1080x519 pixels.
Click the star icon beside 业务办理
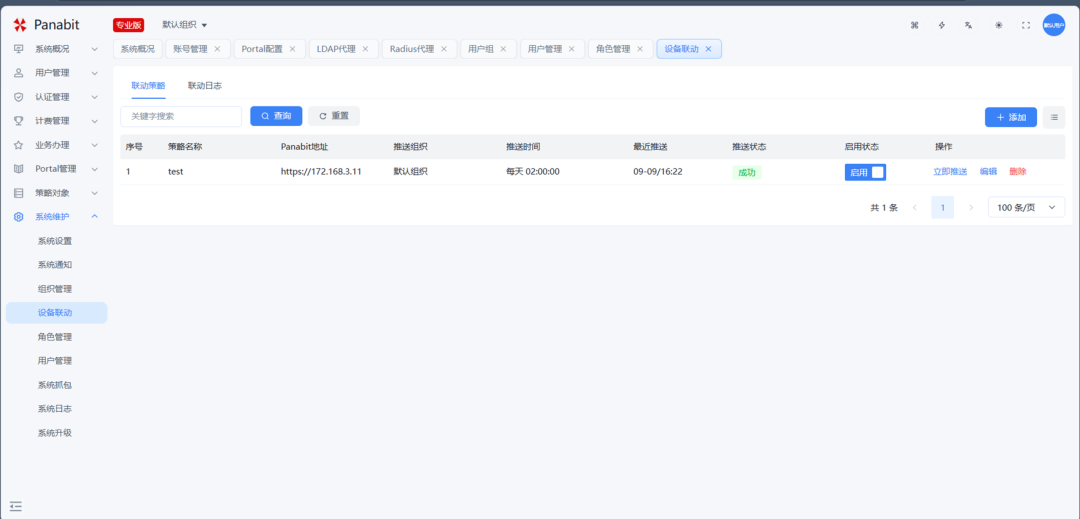click(19, 145)
